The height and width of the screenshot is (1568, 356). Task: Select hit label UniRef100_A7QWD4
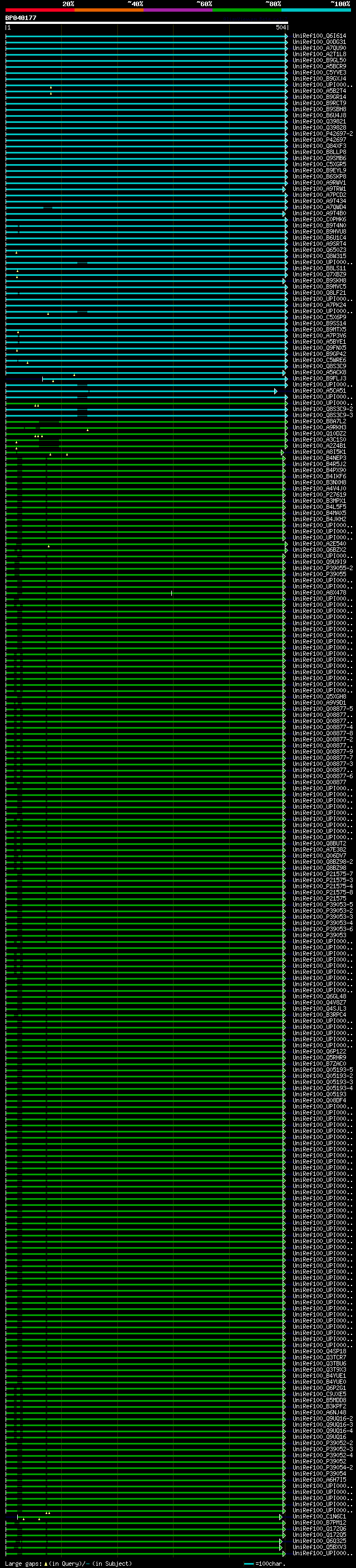coord(319,207)
